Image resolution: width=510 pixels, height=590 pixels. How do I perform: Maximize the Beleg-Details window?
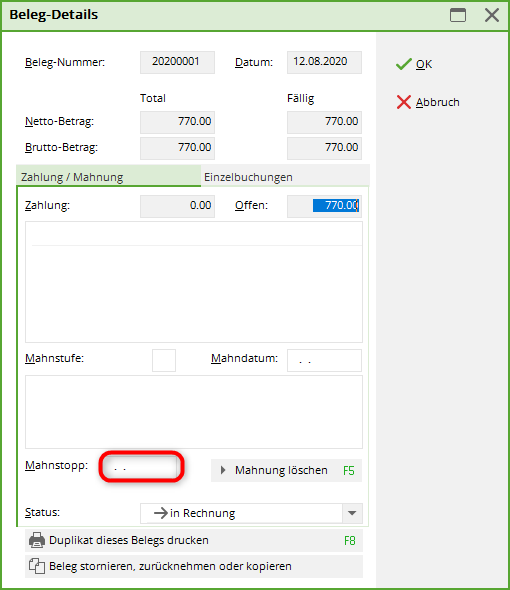pos(458,15)
